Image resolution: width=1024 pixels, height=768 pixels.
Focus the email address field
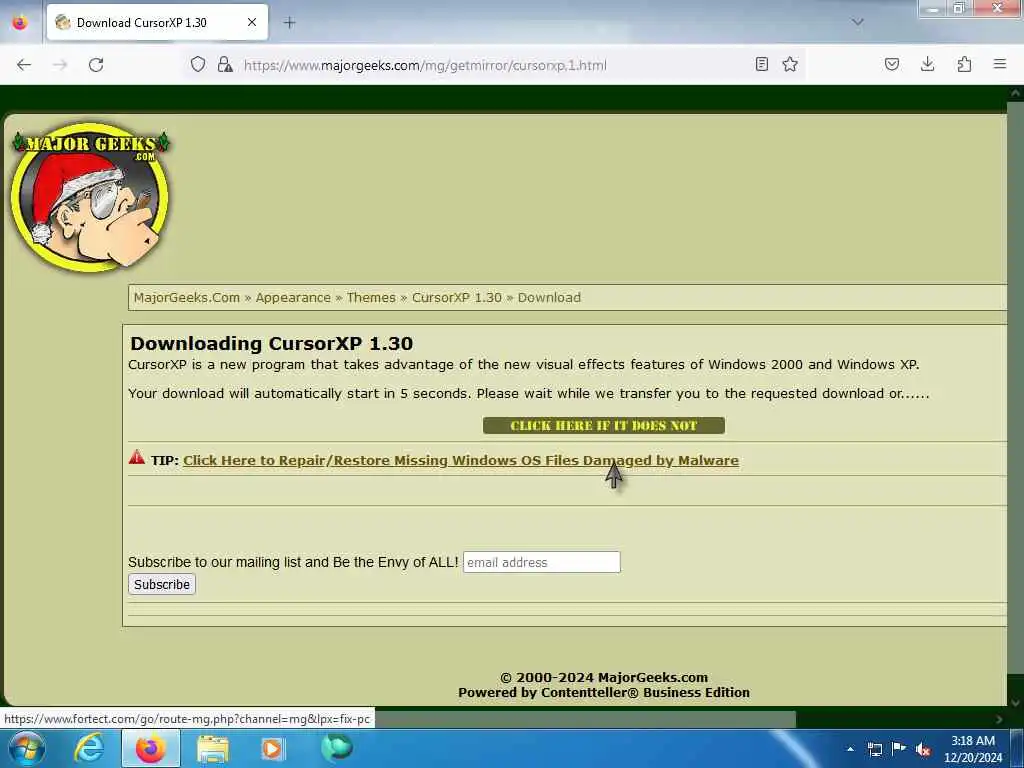[541, 562]
